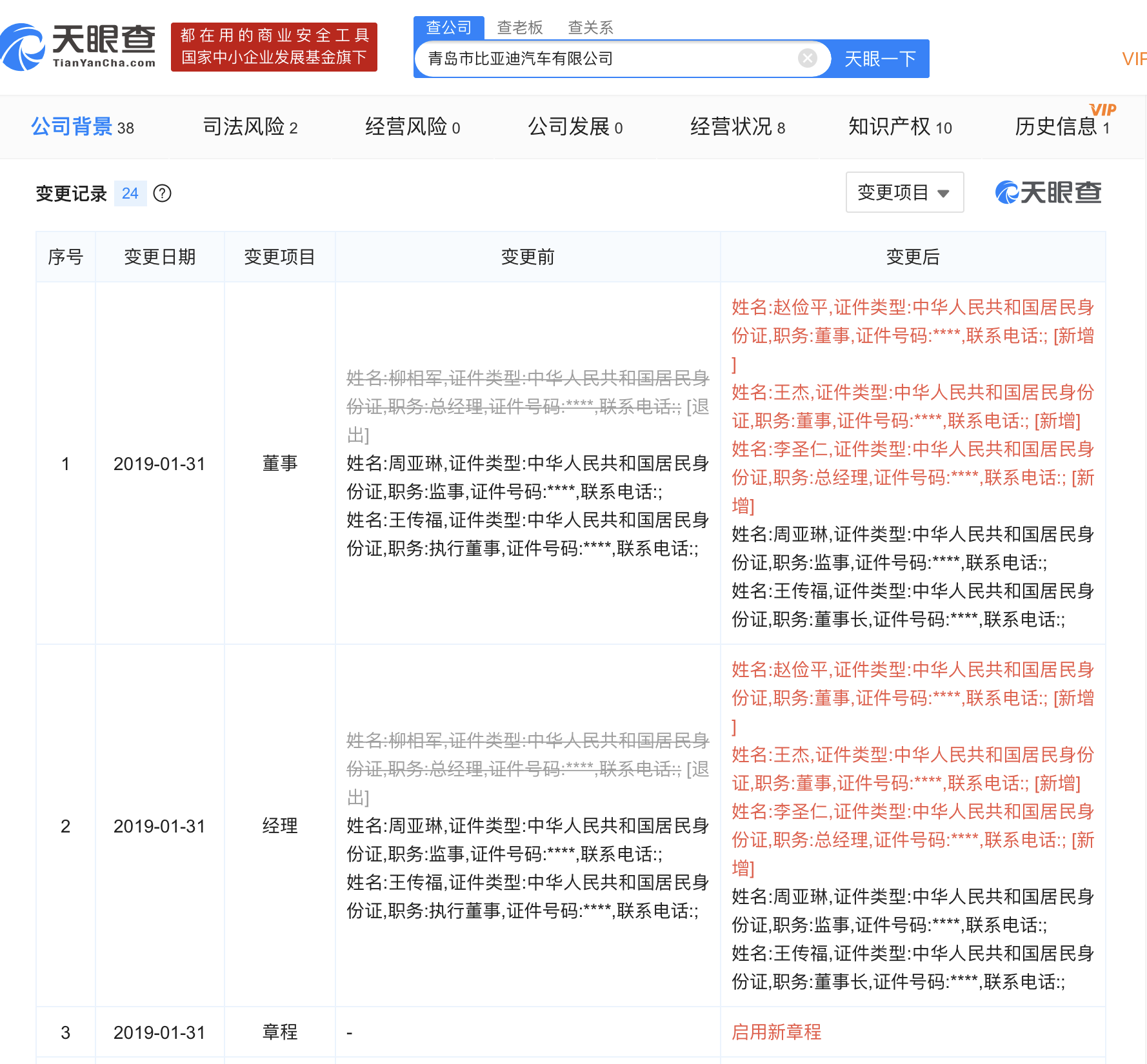Click the VIP badge above 历史信息
The image size is (1147, 1064).
[x=1102, y=110]
